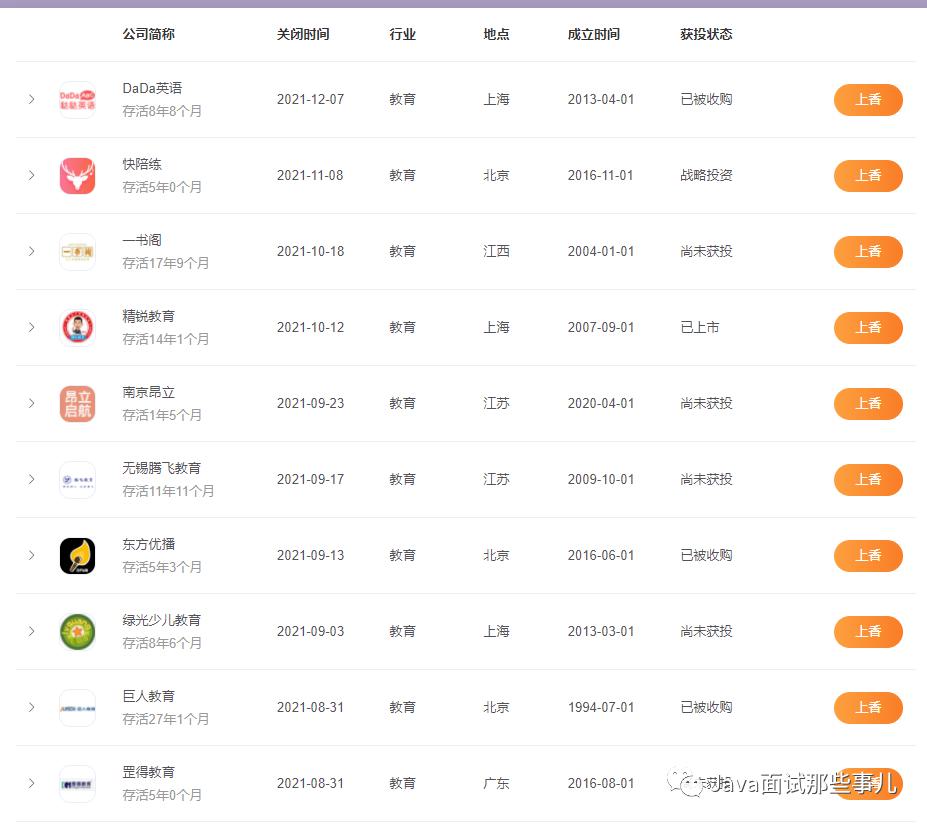
Task: Open the 罡得教育 company name
Action: click(x=148, y=772)
